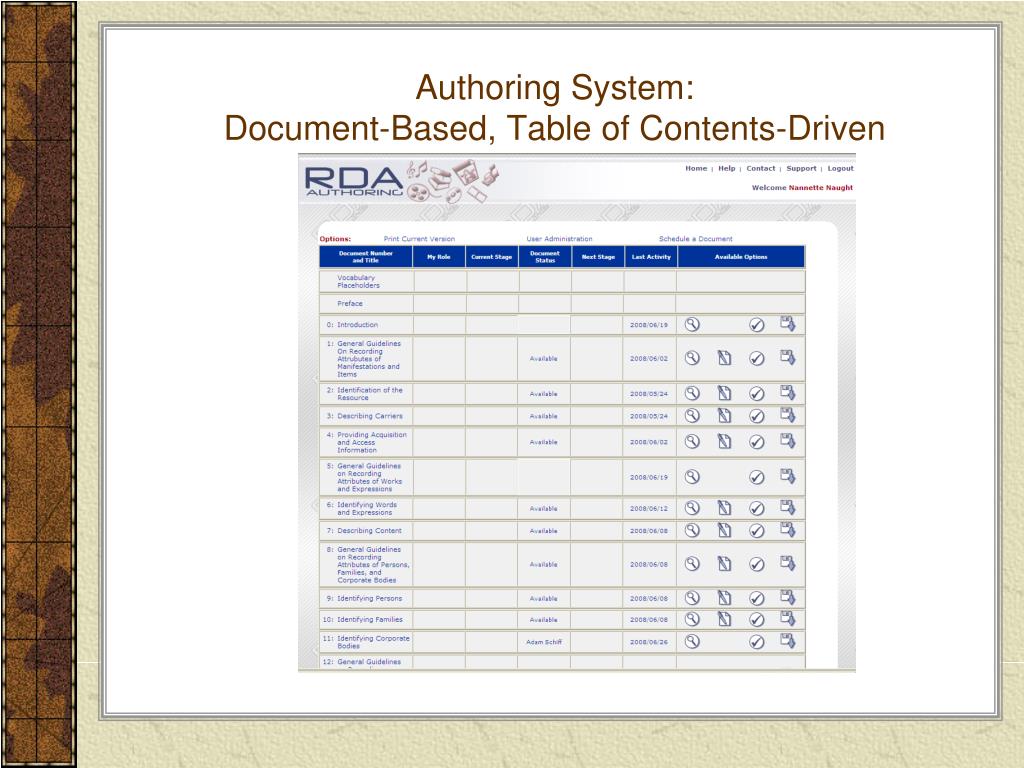Screen dimensions: 1024x768
Task: Click the edit document icon for Identifying Families
Action: tap(724, 619)
